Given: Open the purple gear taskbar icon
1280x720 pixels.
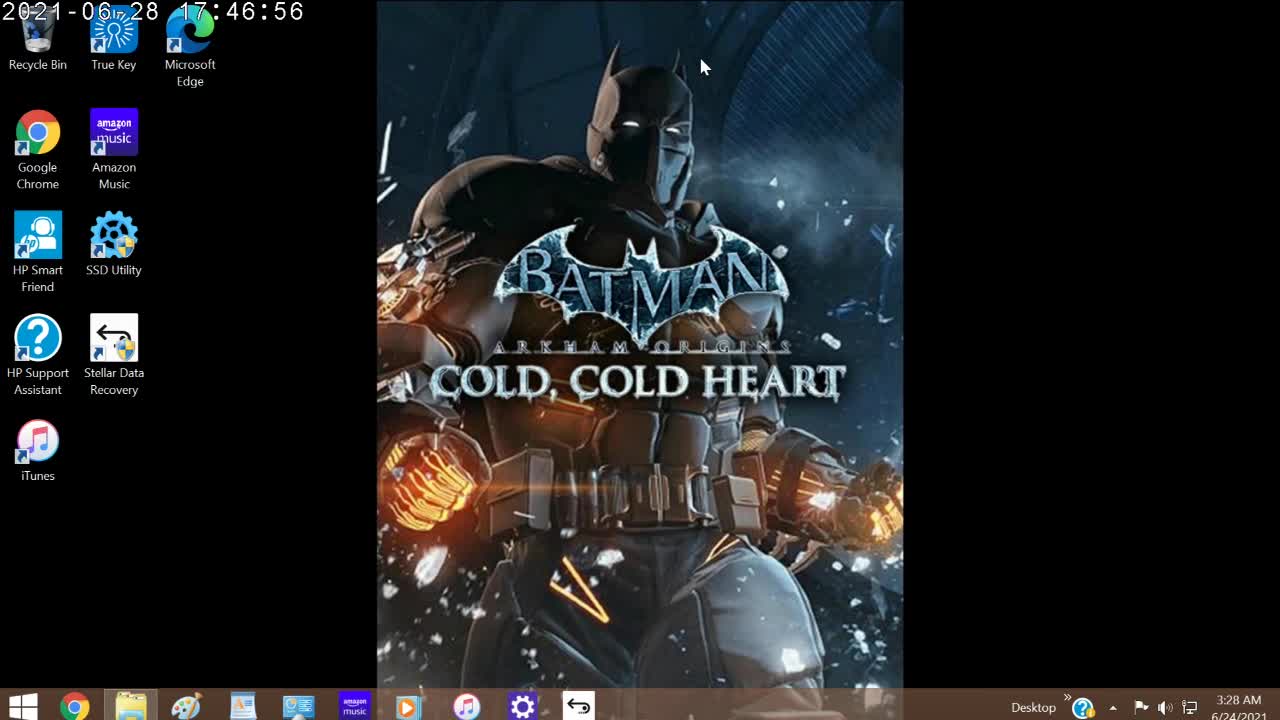Looking at the screenshot, I should point(523,706).
